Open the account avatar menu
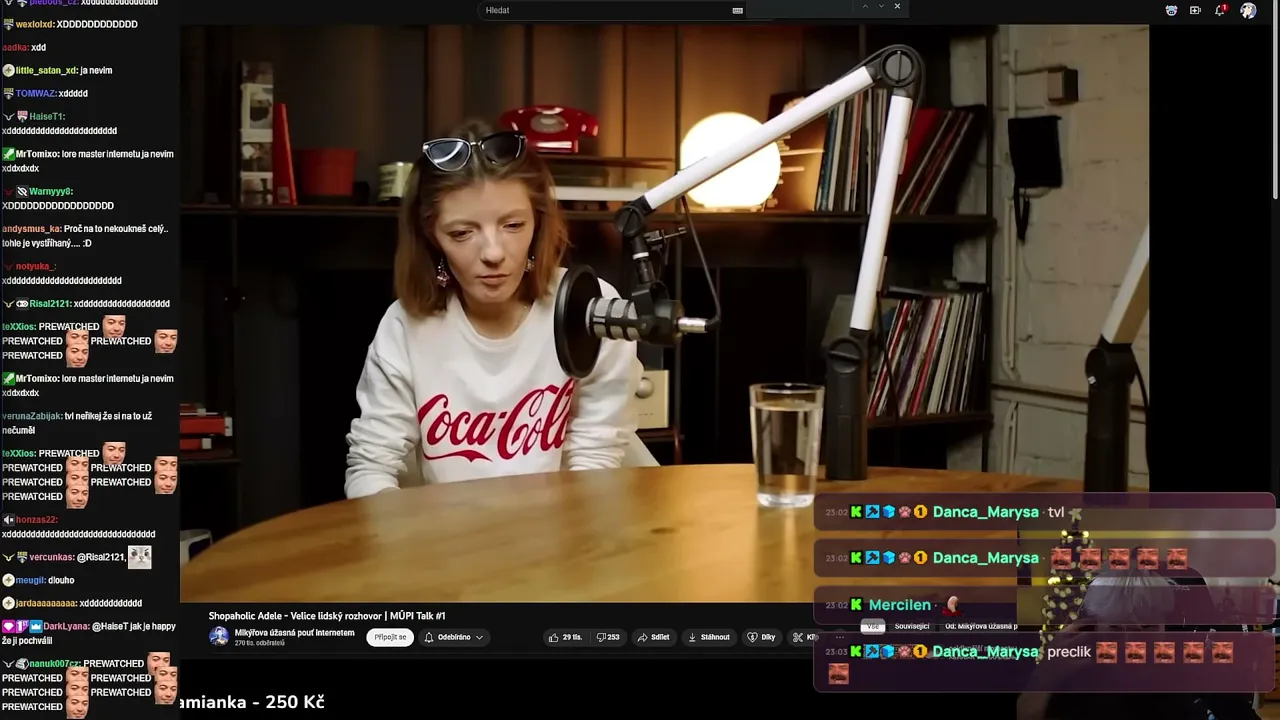 pyautogui.click(x=1248, y=10)
